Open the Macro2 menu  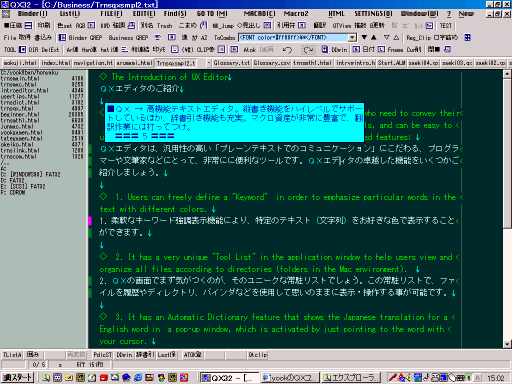click(296, 14)
